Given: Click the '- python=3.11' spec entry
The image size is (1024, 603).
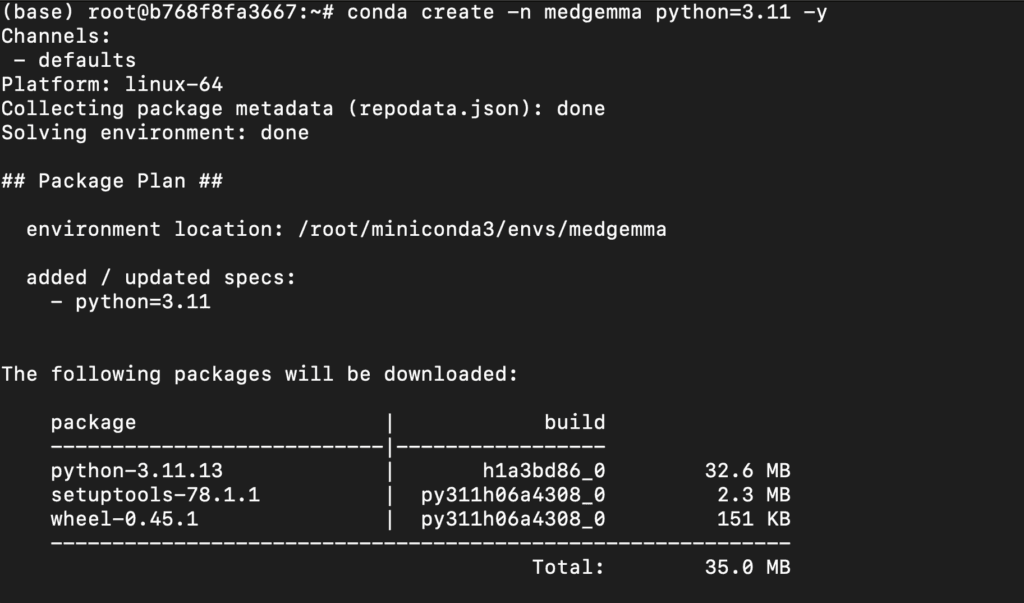Looking at the screenshot, I should (x=131, y=302).
